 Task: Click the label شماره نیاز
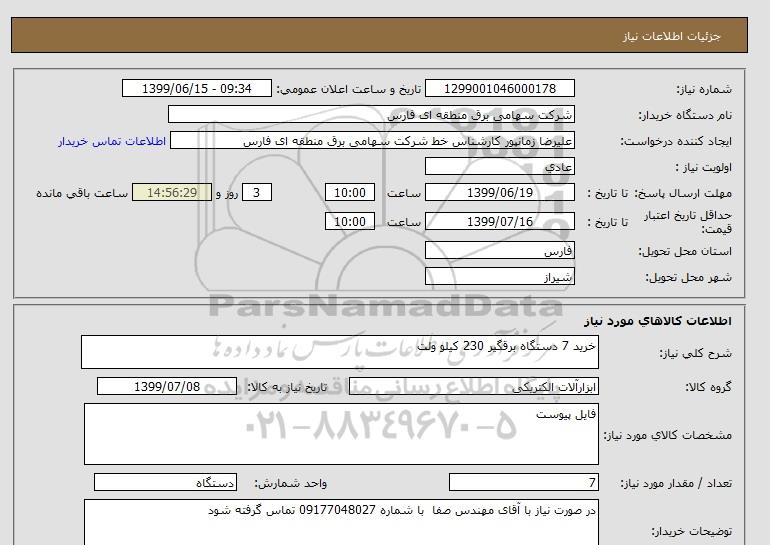704,89
